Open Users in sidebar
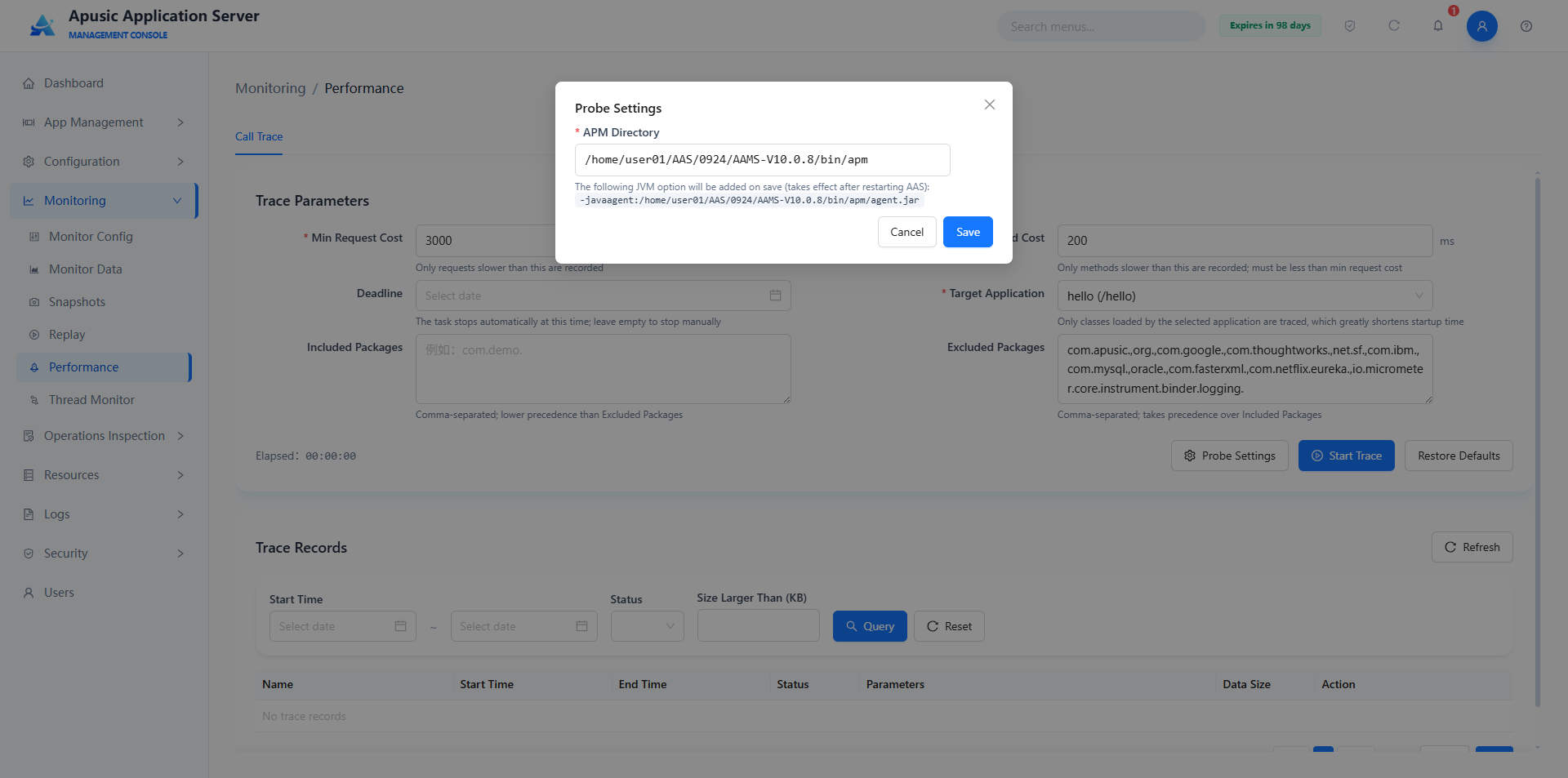The width and height of the screenshot is (1568, 778). pyautogui.click(x=104, y=593)
